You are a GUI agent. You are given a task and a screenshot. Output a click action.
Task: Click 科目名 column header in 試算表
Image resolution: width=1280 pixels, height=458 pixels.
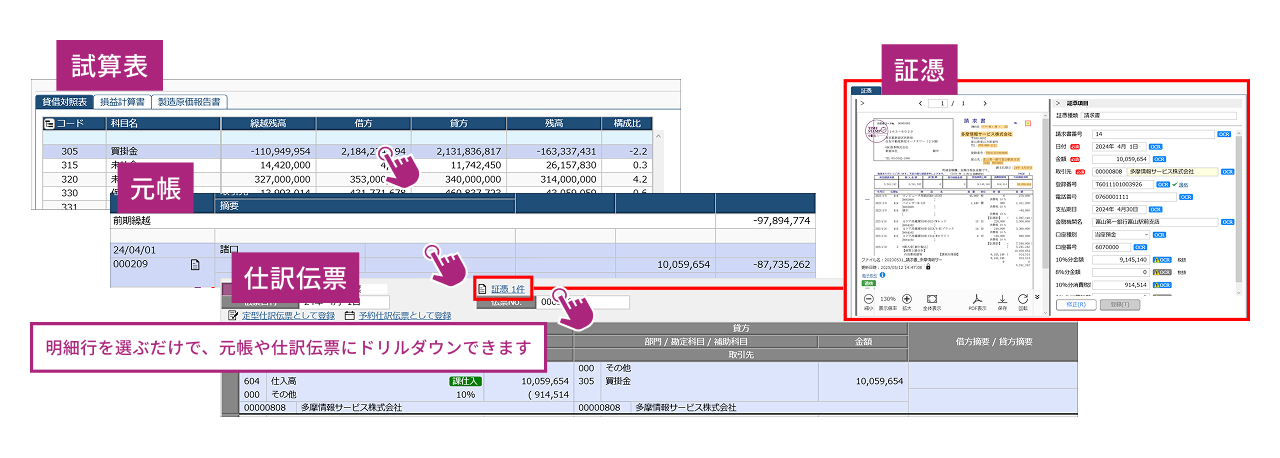(163, 124)
